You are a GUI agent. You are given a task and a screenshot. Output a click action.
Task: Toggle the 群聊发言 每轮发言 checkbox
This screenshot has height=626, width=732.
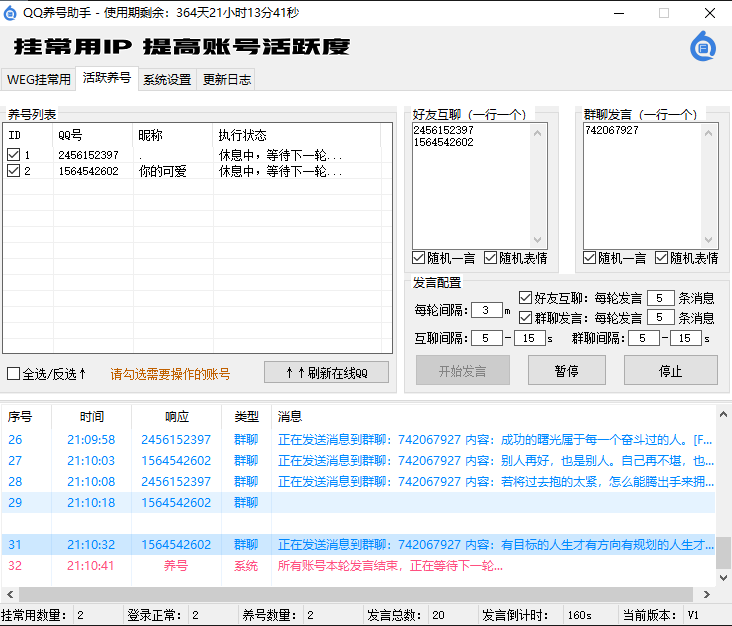point(525,317)
